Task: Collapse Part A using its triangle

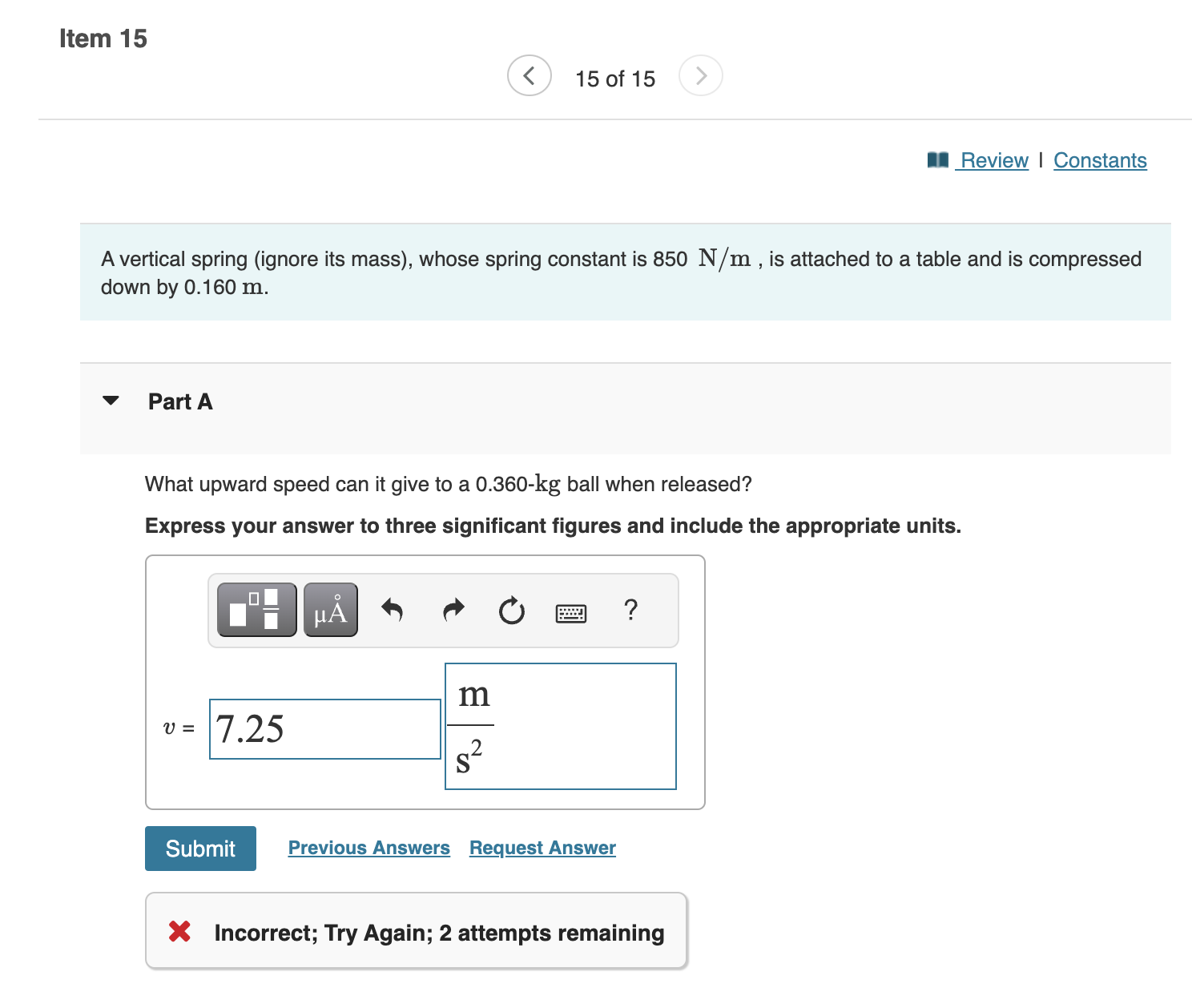Action: [x=111, y=401]
